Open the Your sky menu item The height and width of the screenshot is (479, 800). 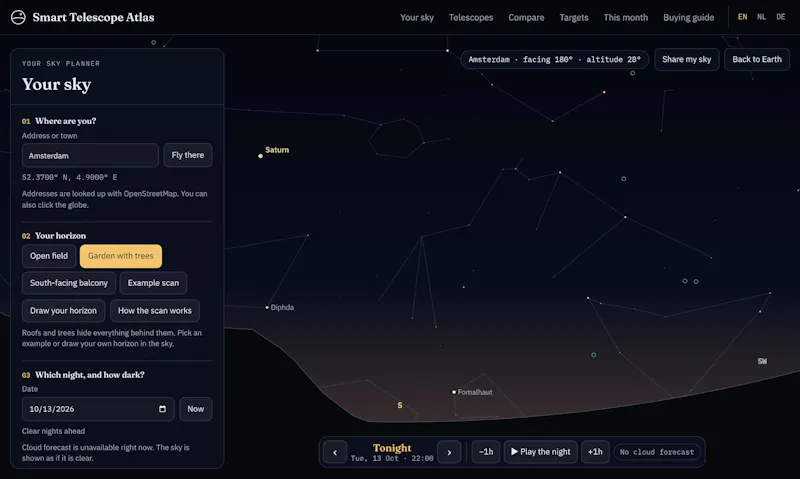417,17
